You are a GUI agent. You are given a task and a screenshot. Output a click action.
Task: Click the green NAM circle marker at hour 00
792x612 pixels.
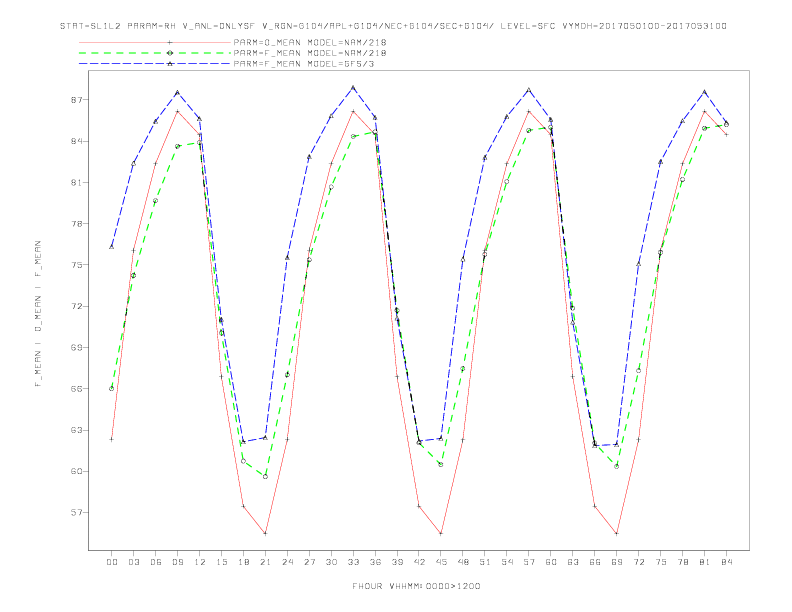tap(112, 388)
